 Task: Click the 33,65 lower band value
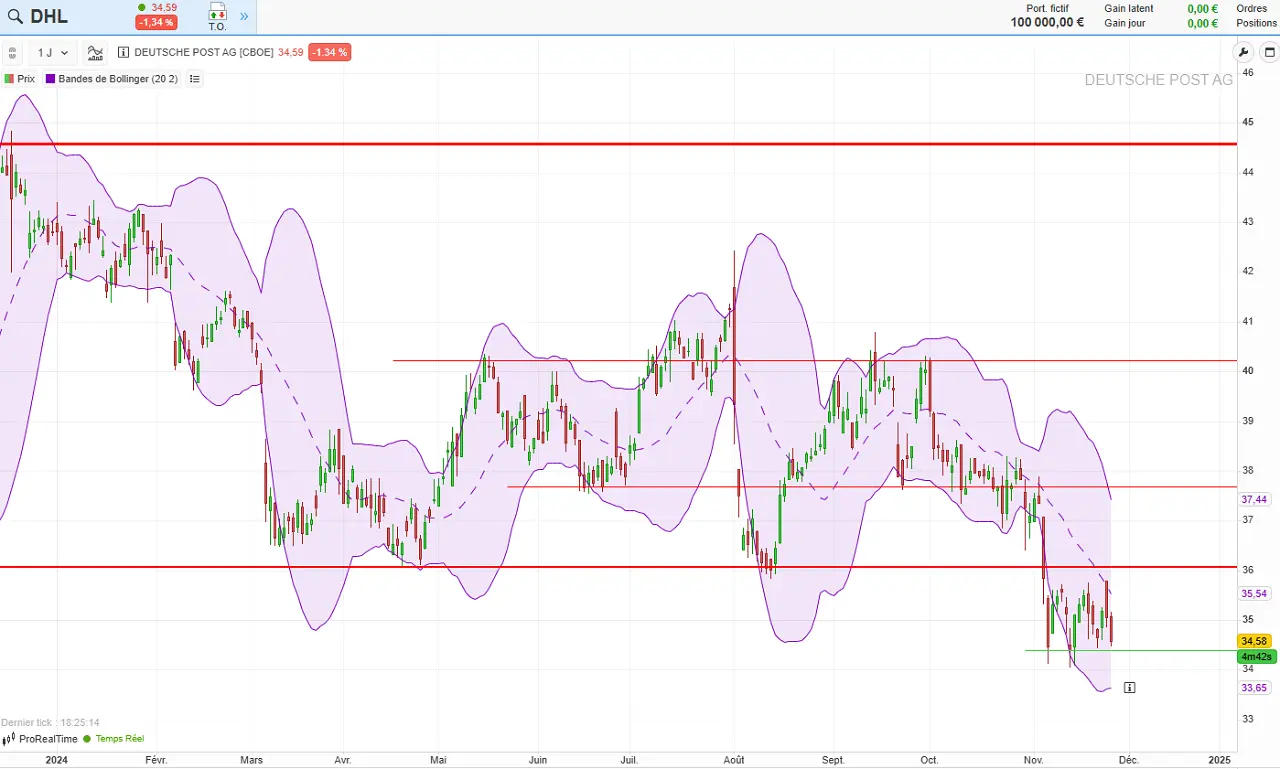[1254, 688]
